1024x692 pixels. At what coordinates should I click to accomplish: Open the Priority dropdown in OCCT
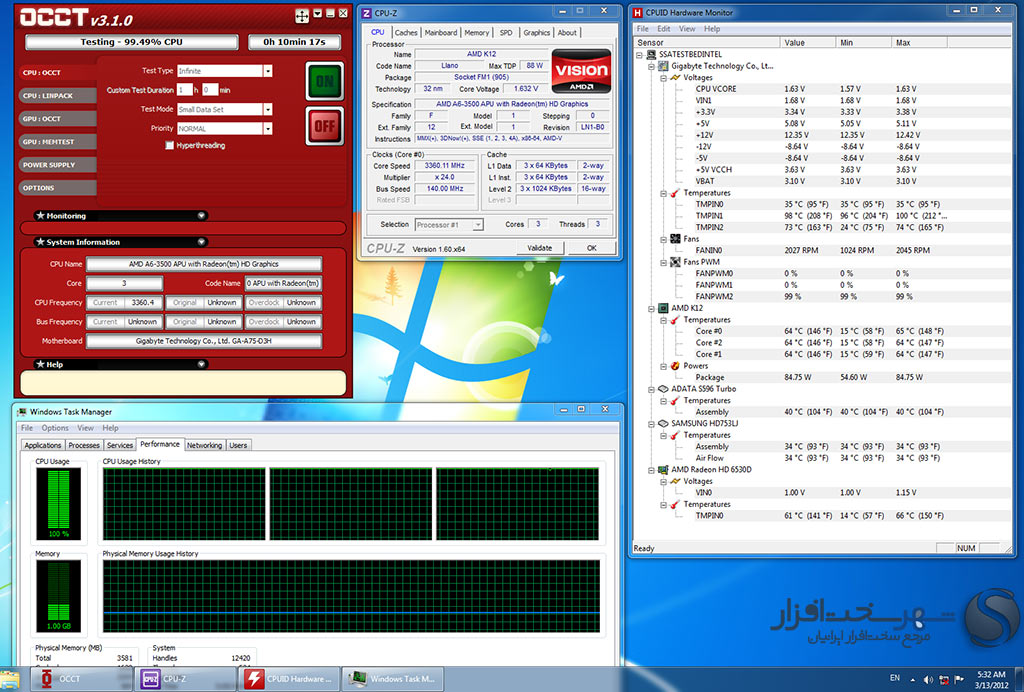[268, 129]
